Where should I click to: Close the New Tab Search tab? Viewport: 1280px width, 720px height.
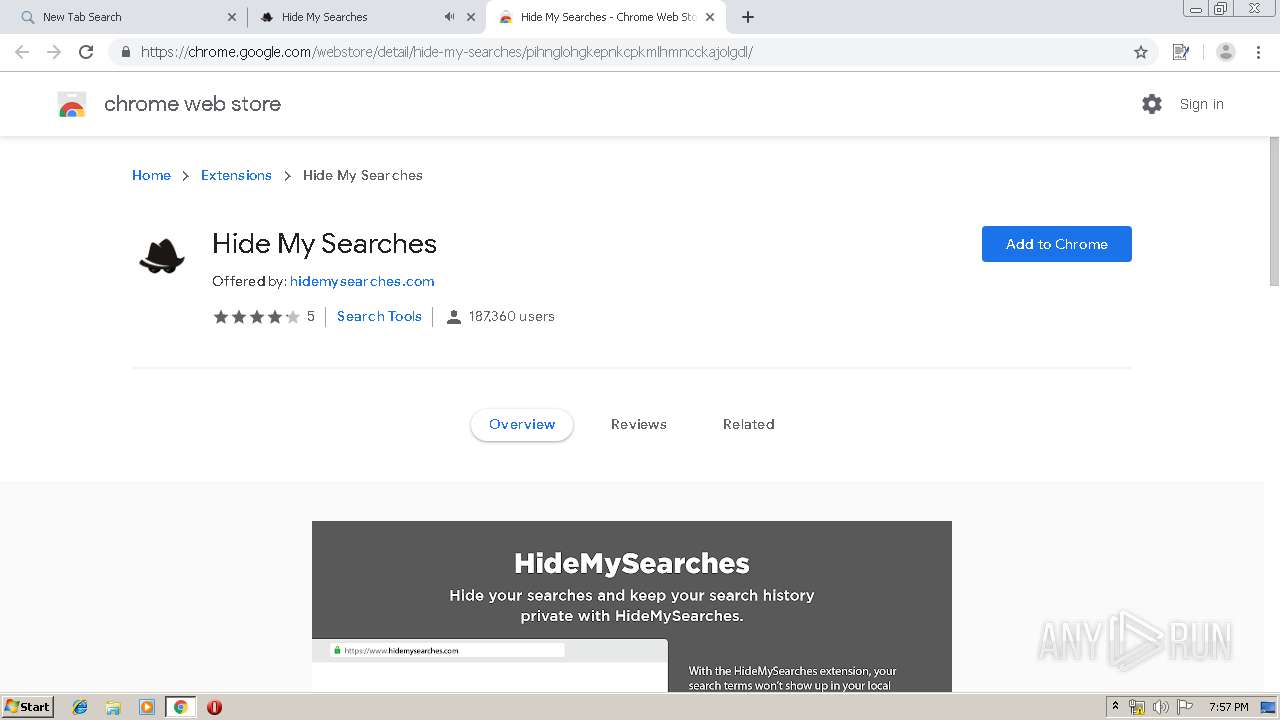click(232, 17)
